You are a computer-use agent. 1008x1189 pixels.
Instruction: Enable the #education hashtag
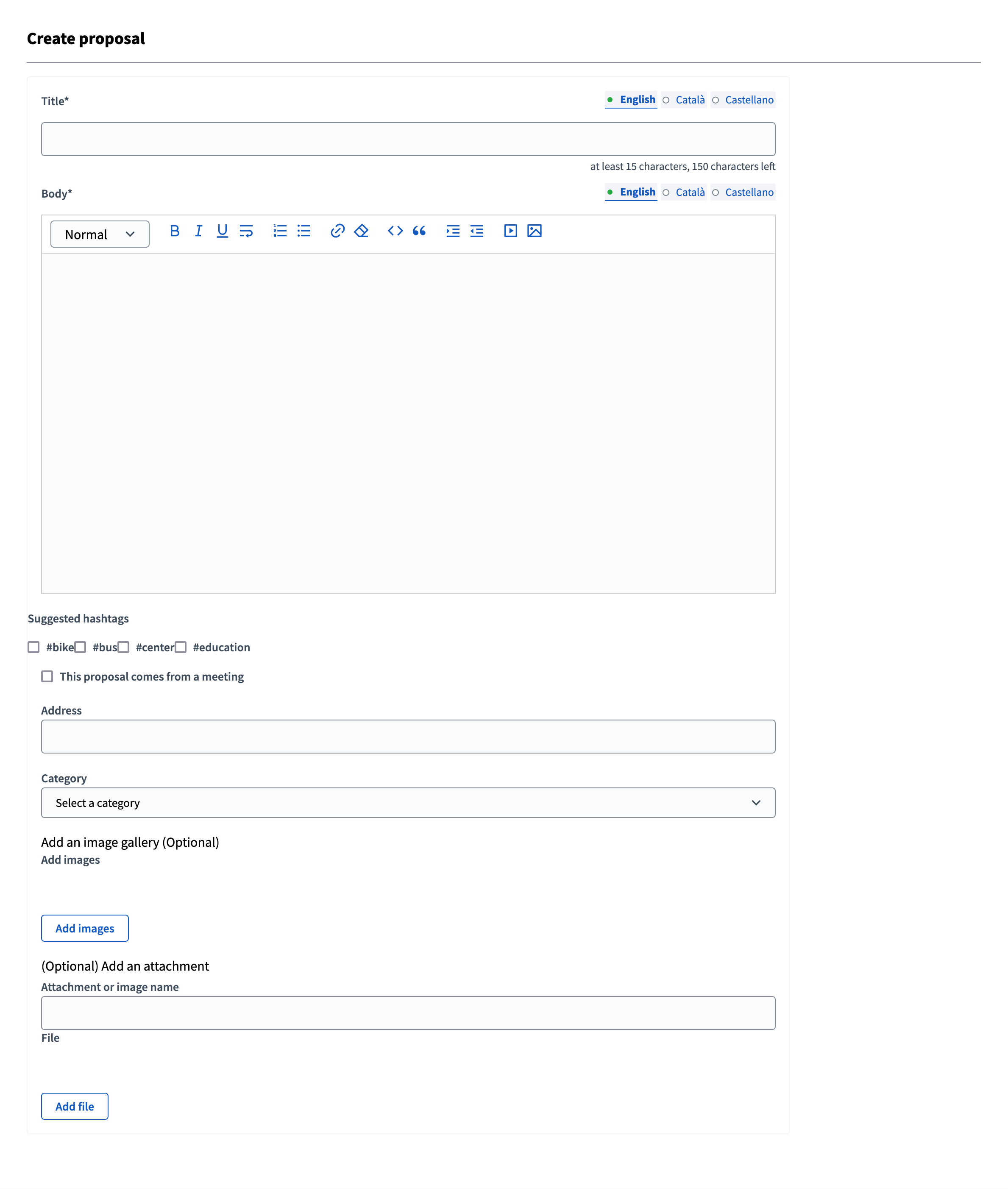point(181,647)
